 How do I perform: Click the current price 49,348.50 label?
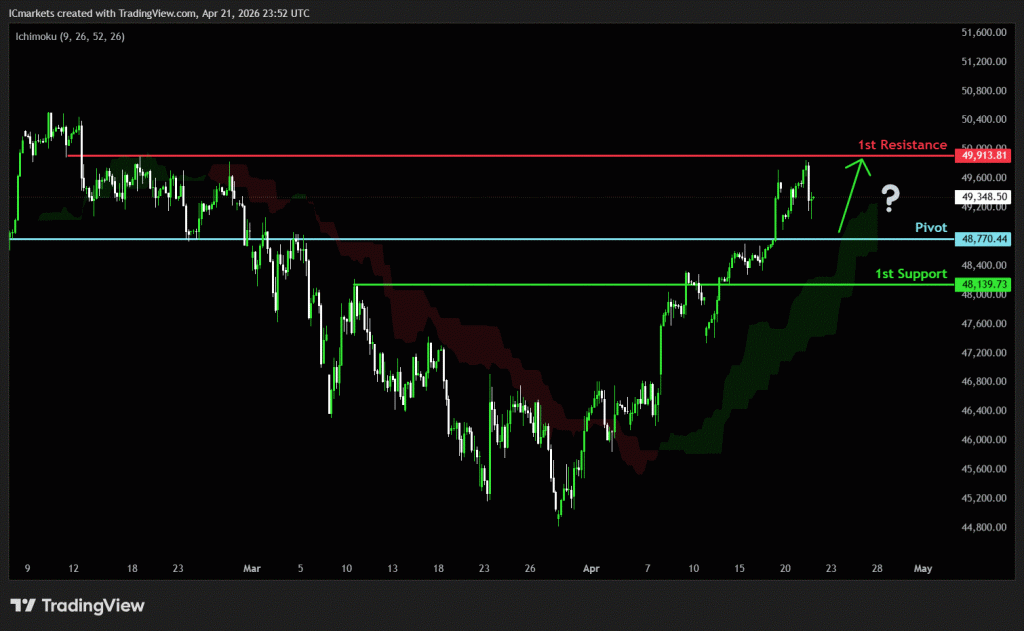pos(984,198)
